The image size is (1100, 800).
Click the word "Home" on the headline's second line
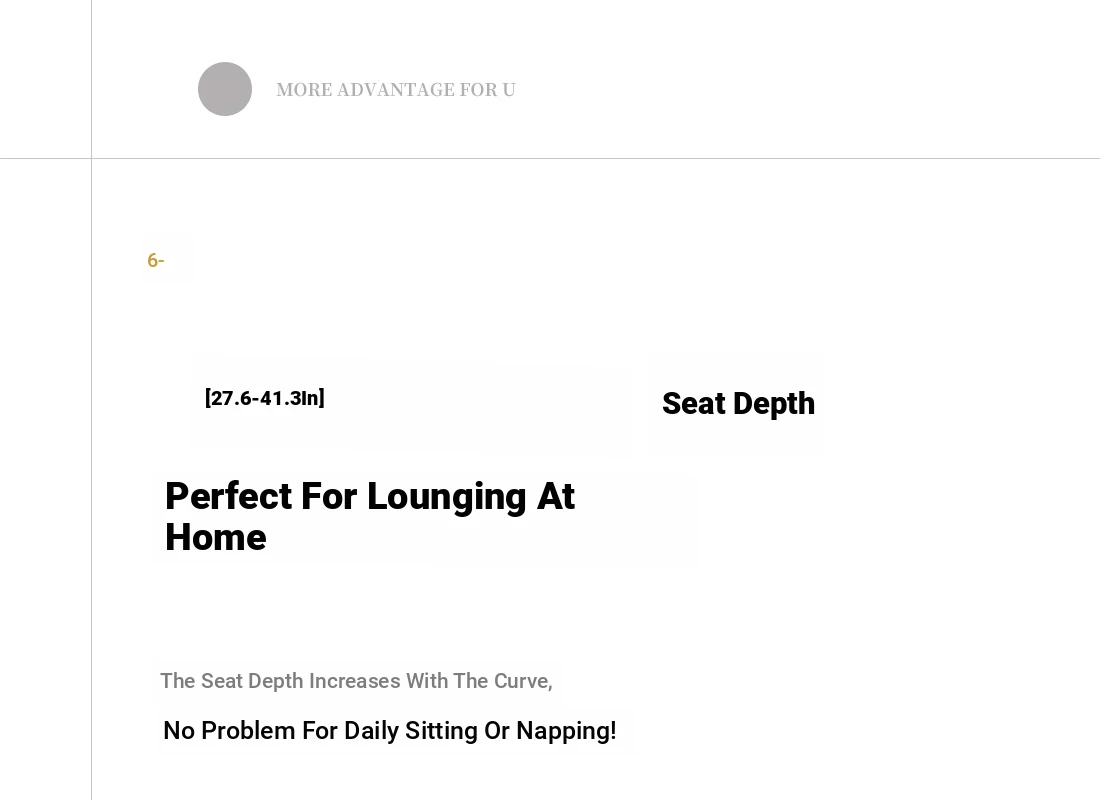pyautogui.click(x=215, y=537)
